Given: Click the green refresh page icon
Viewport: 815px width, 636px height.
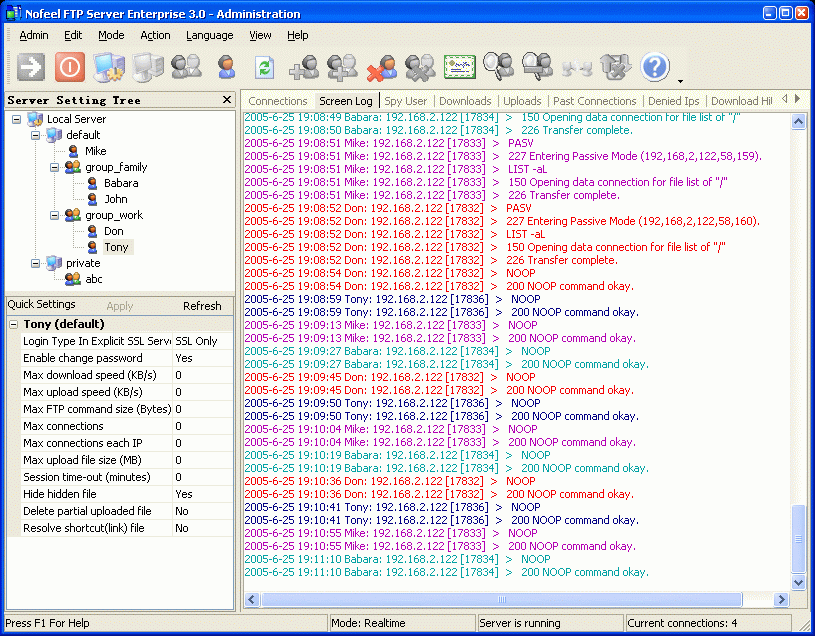Looking at the screenshot, I should click(x=265, y=68).
